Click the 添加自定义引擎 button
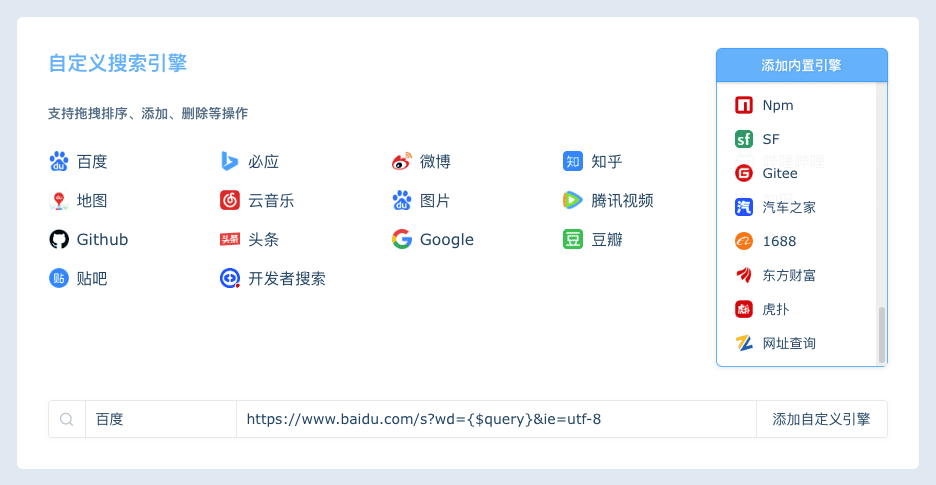 pyautogui.click(x=821, y=420)
